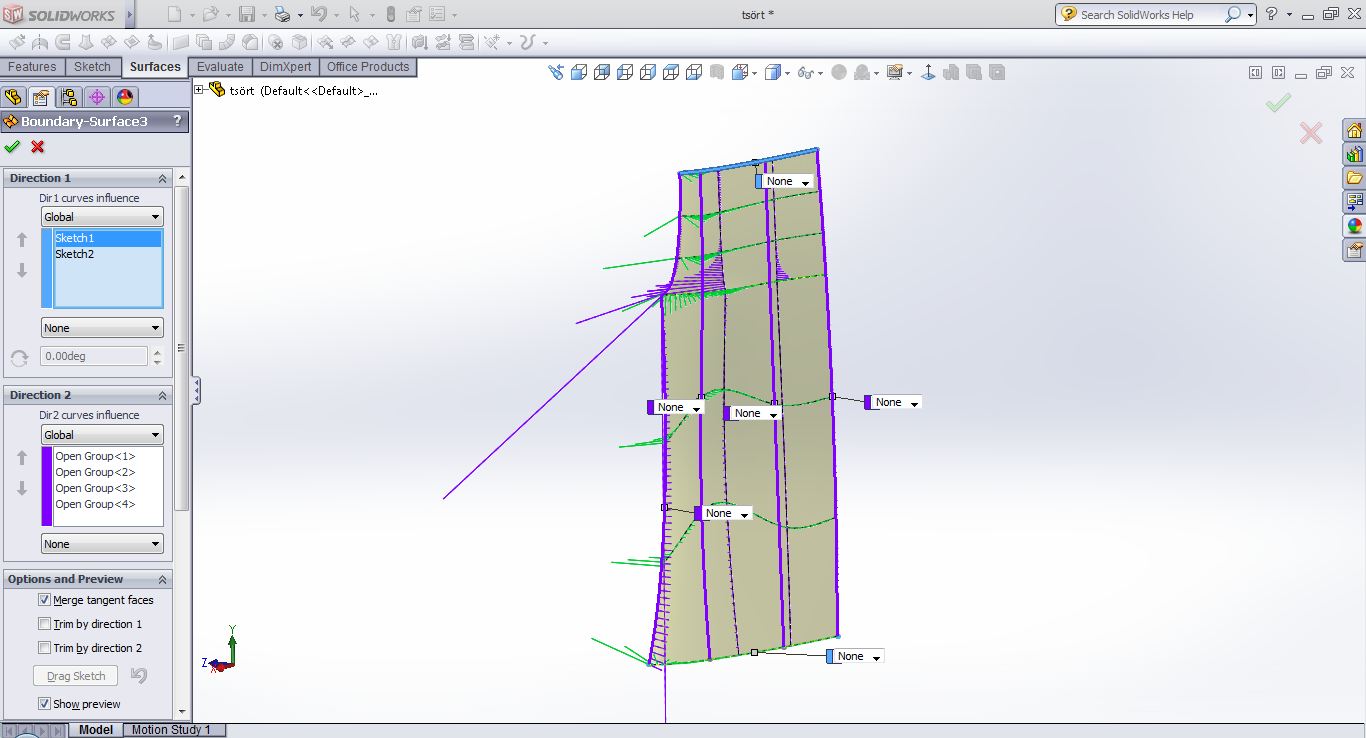Open Boundary-Surface help with the question mark
The image size is (1366, 738).
tap(177, 121)
